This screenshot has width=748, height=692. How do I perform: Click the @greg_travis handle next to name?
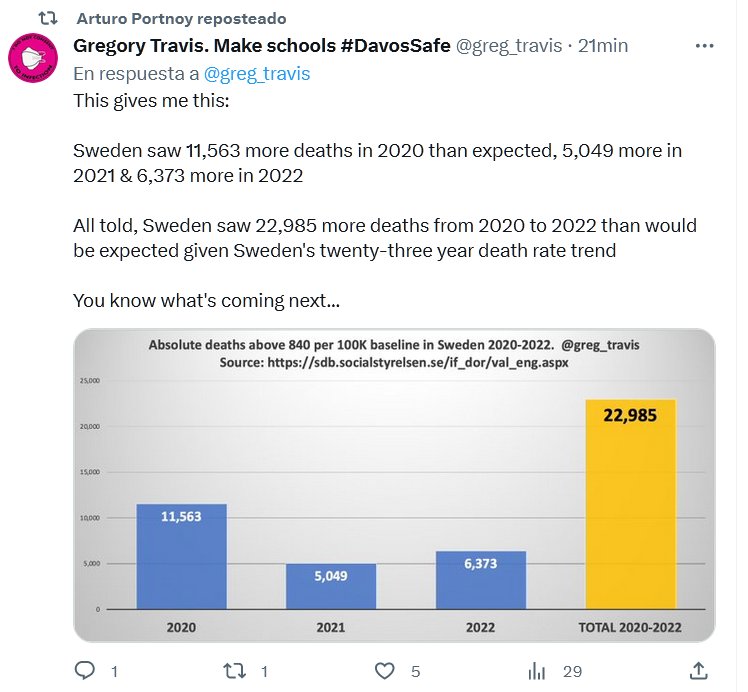pos(508,46)
